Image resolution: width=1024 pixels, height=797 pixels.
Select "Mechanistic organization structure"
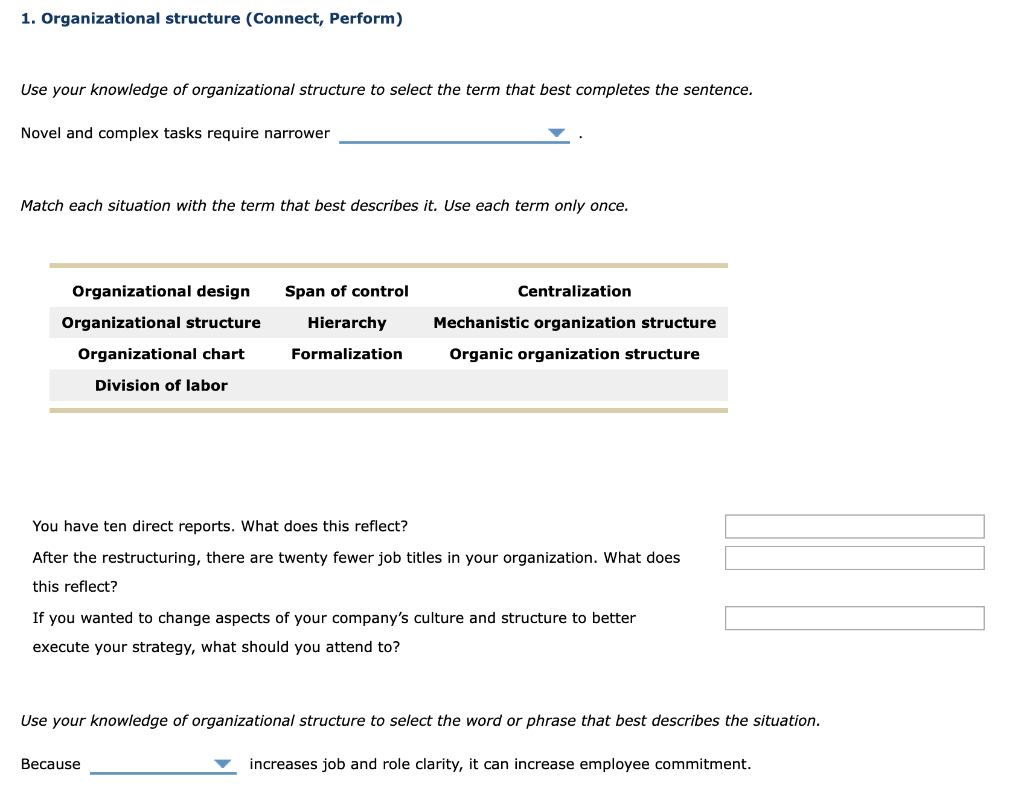[574, 322]
